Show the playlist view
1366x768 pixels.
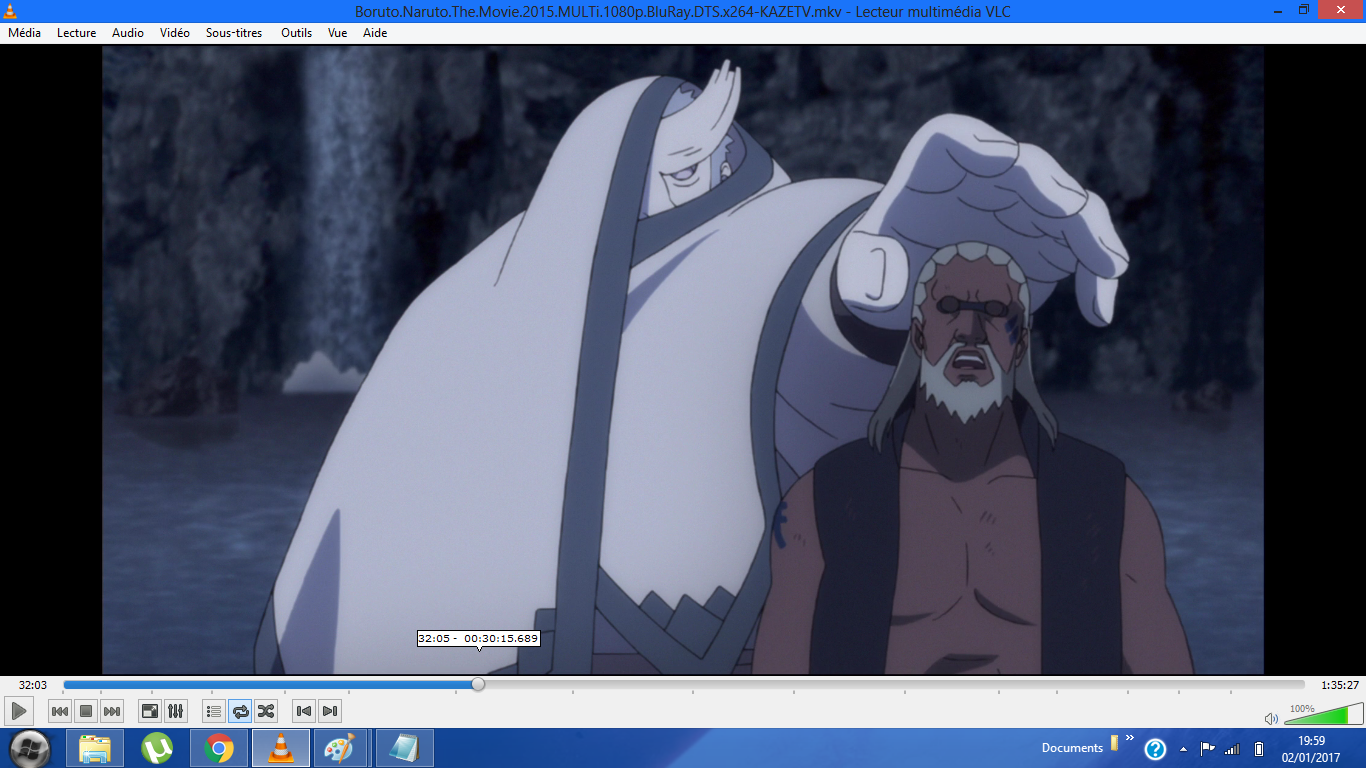pos(214,711)
